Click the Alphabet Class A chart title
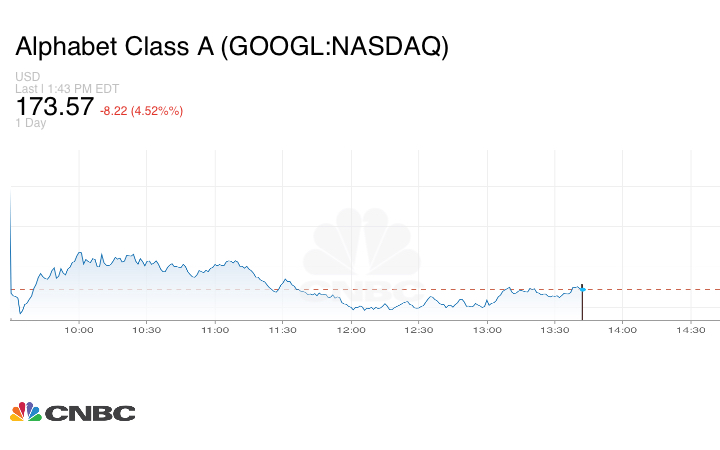 [231, 46]
